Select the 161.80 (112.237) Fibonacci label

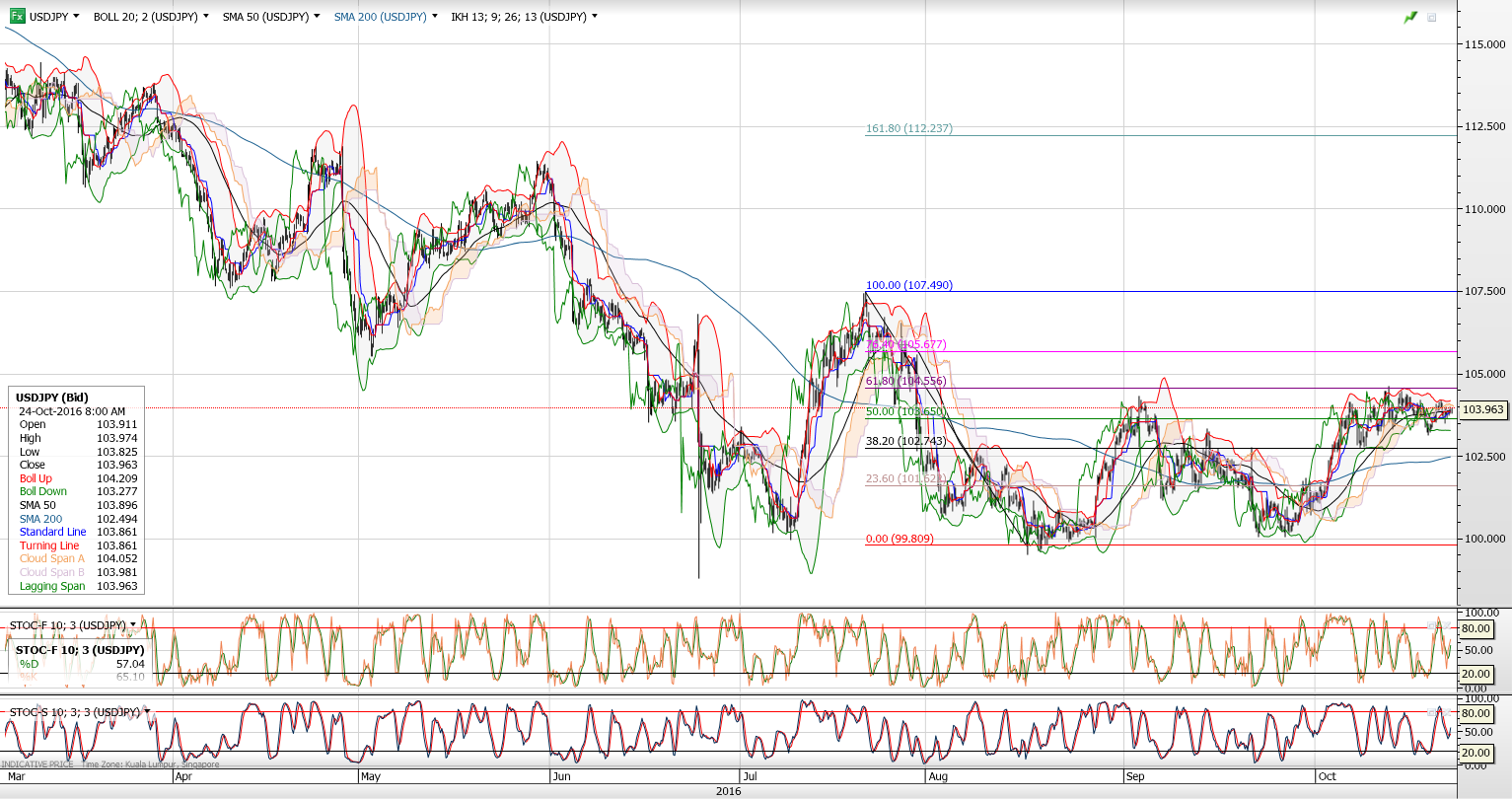pos(908,128)
